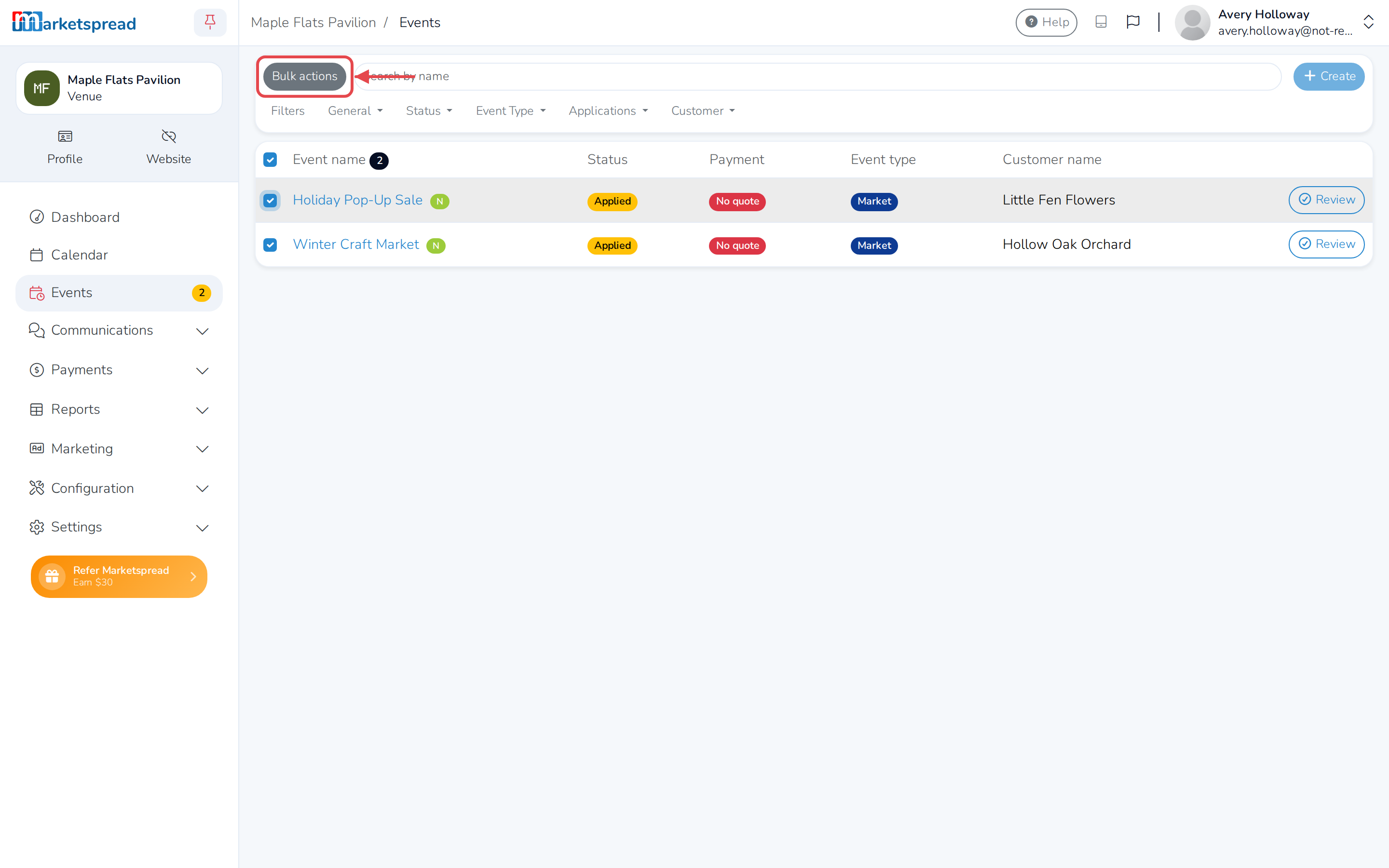This screenshot has width=1389, height=868.
Task: Uncheck the Holiday Pop-Up Sale checkbox
Action: click(270, 200)
